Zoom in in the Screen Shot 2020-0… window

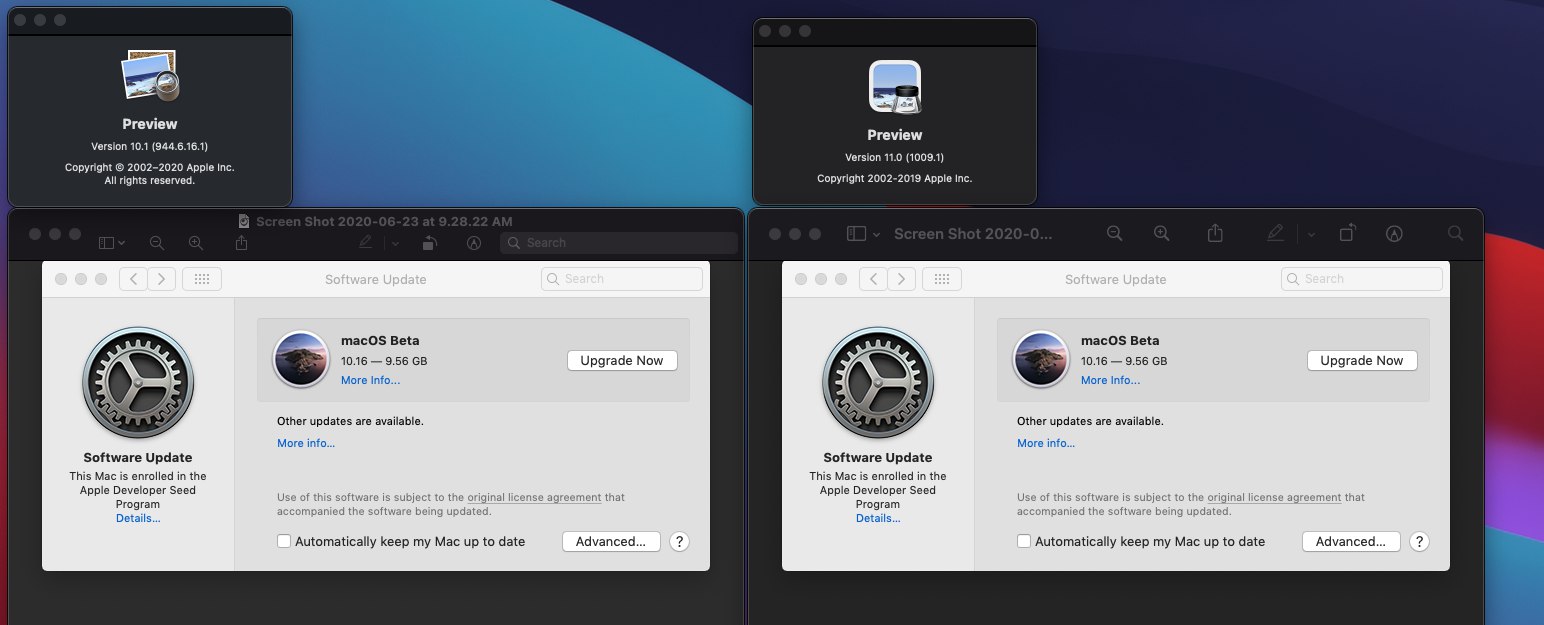(1161, 233)
